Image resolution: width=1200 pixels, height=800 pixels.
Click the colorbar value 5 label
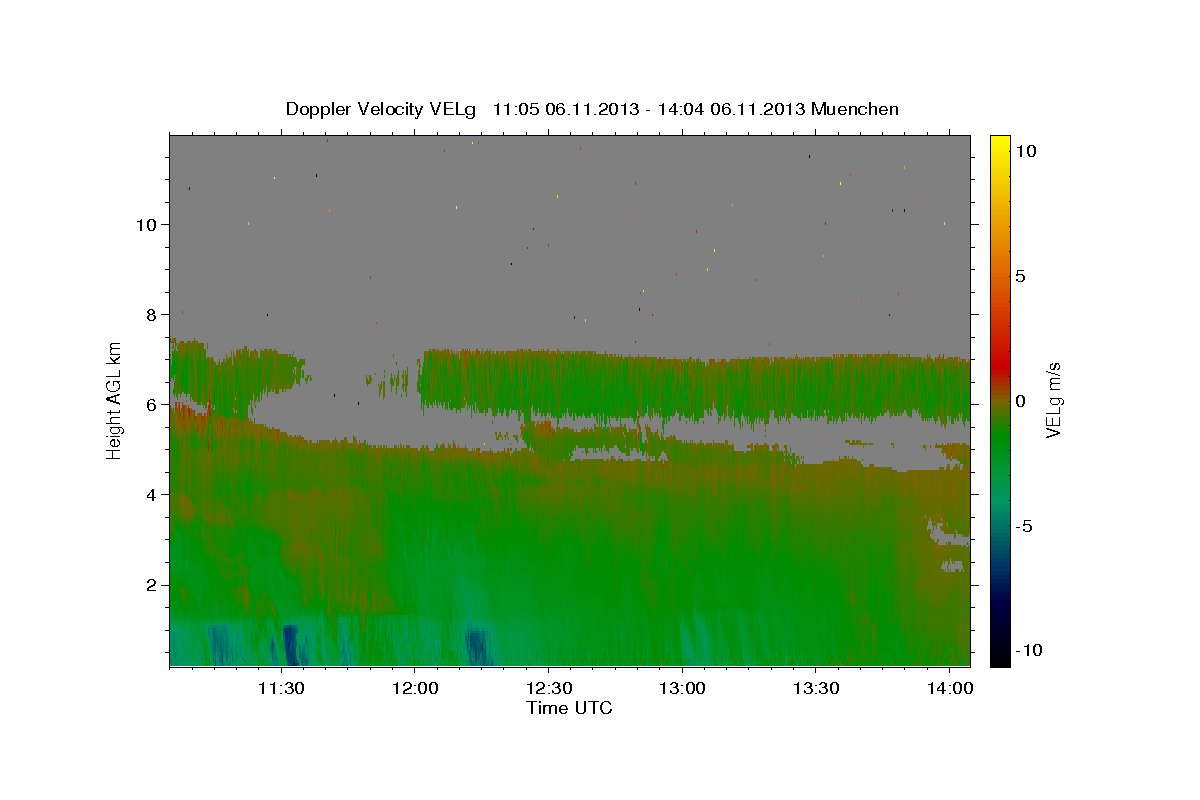click(x=1020, y=276)
